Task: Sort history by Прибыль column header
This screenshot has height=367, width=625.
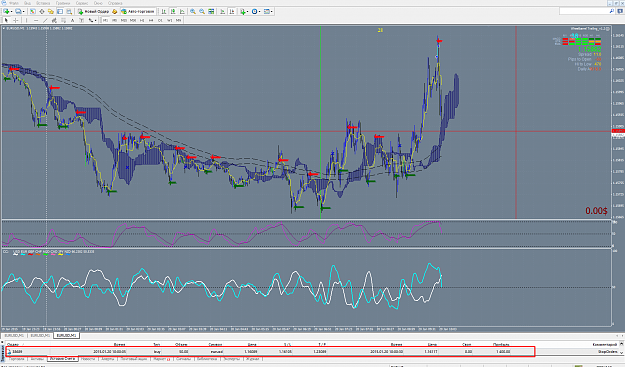Action: pos(501,344)
